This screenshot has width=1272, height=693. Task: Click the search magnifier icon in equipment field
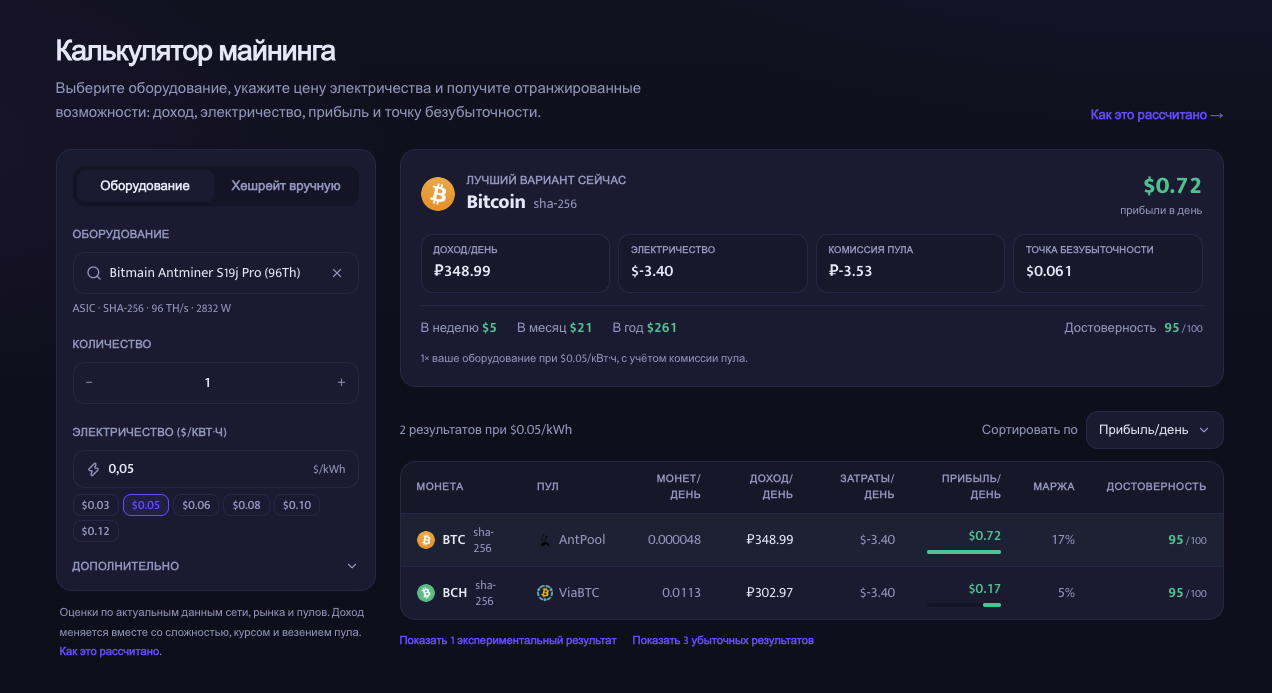coord(94,273)
